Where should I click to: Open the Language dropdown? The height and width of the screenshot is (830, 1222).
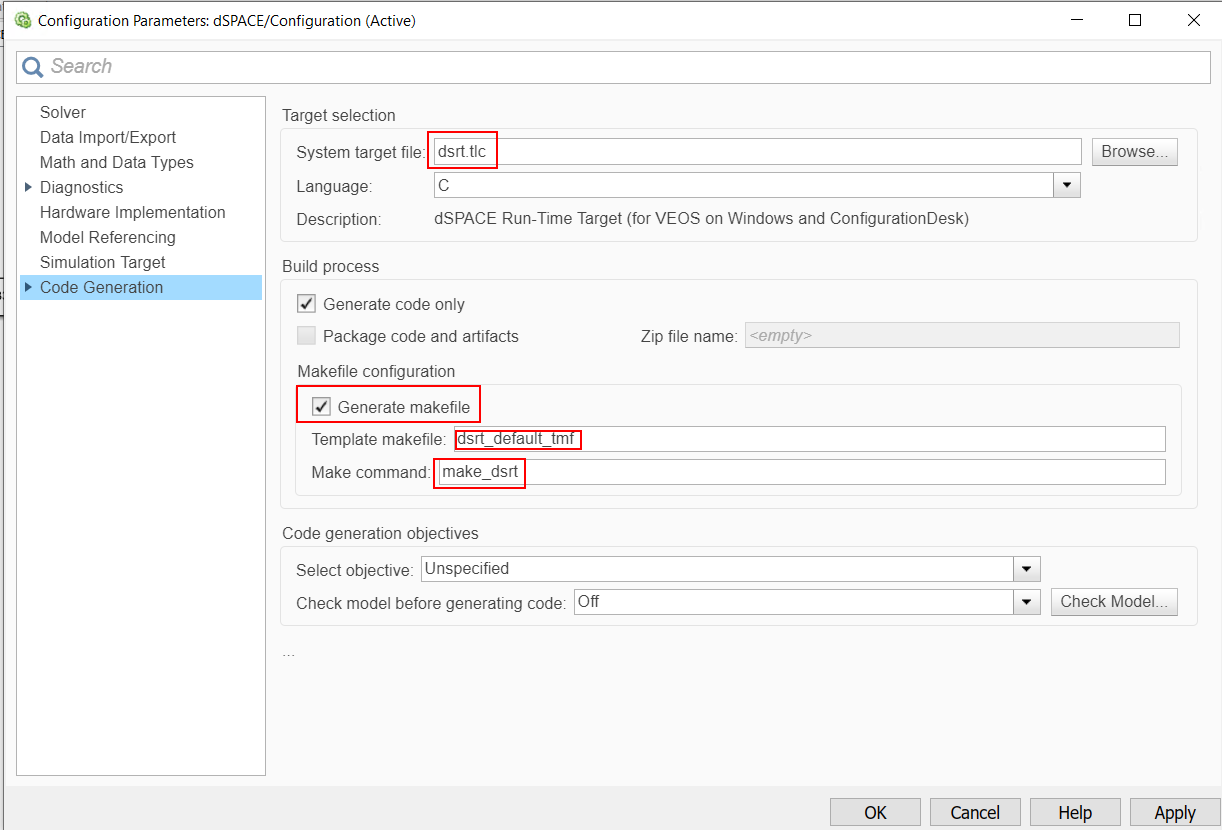1067,185
